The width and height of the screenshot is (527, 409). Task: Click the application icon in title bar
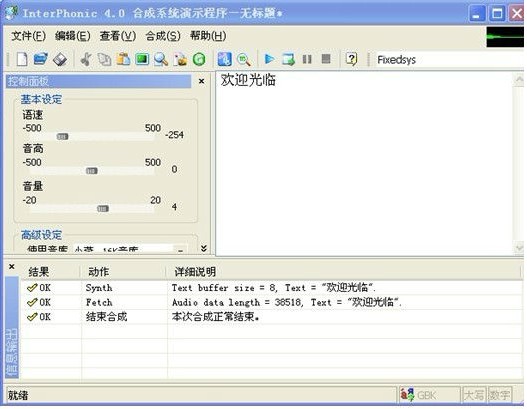tap(11, 12)
